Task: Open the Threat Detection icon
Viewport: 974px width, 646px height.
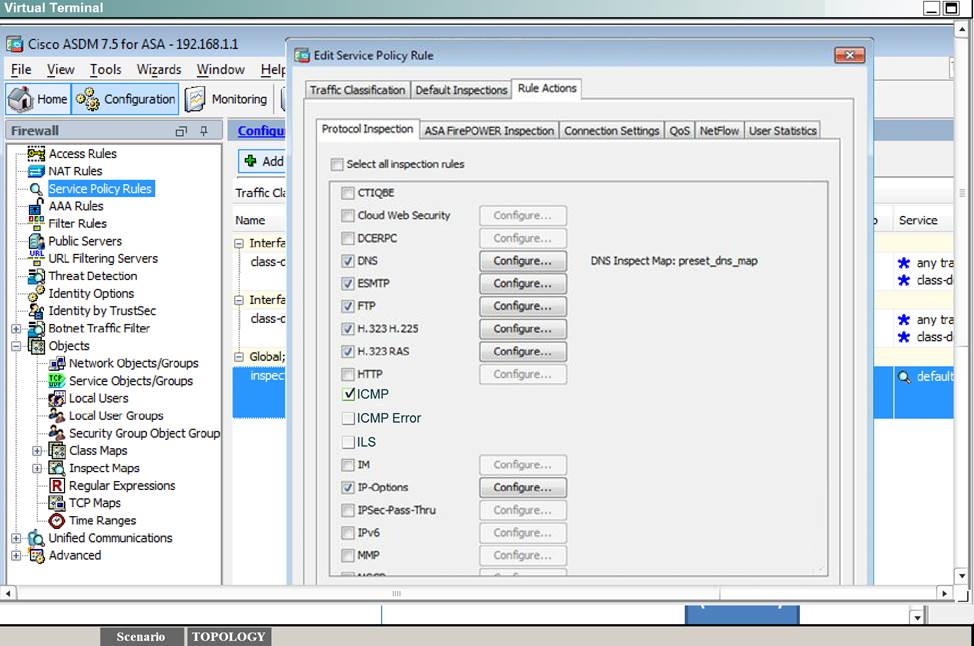Action: coord(36,276)
